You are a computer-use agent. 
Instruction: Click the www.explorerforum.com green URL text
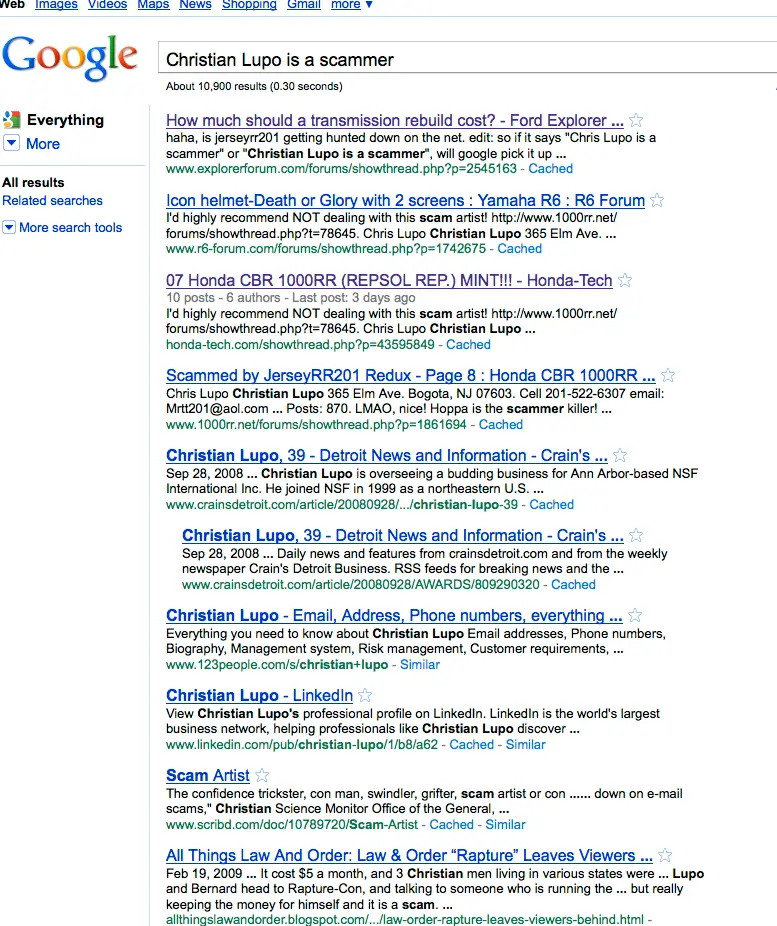point(341,169)
